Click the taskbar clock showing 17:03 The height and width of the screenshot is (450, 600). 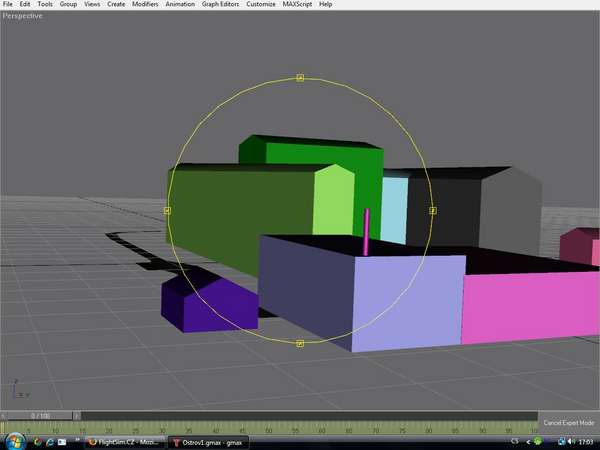coord(586,442)
